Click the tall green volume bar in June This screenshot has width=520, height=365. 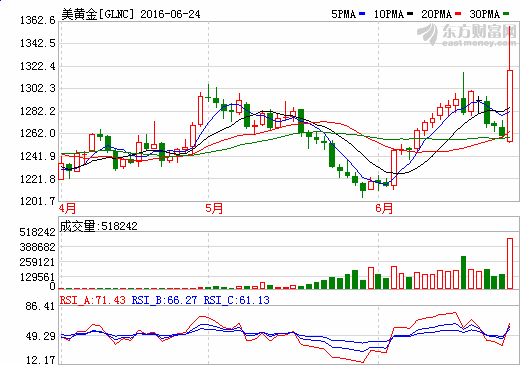click(x=463, y=272)
